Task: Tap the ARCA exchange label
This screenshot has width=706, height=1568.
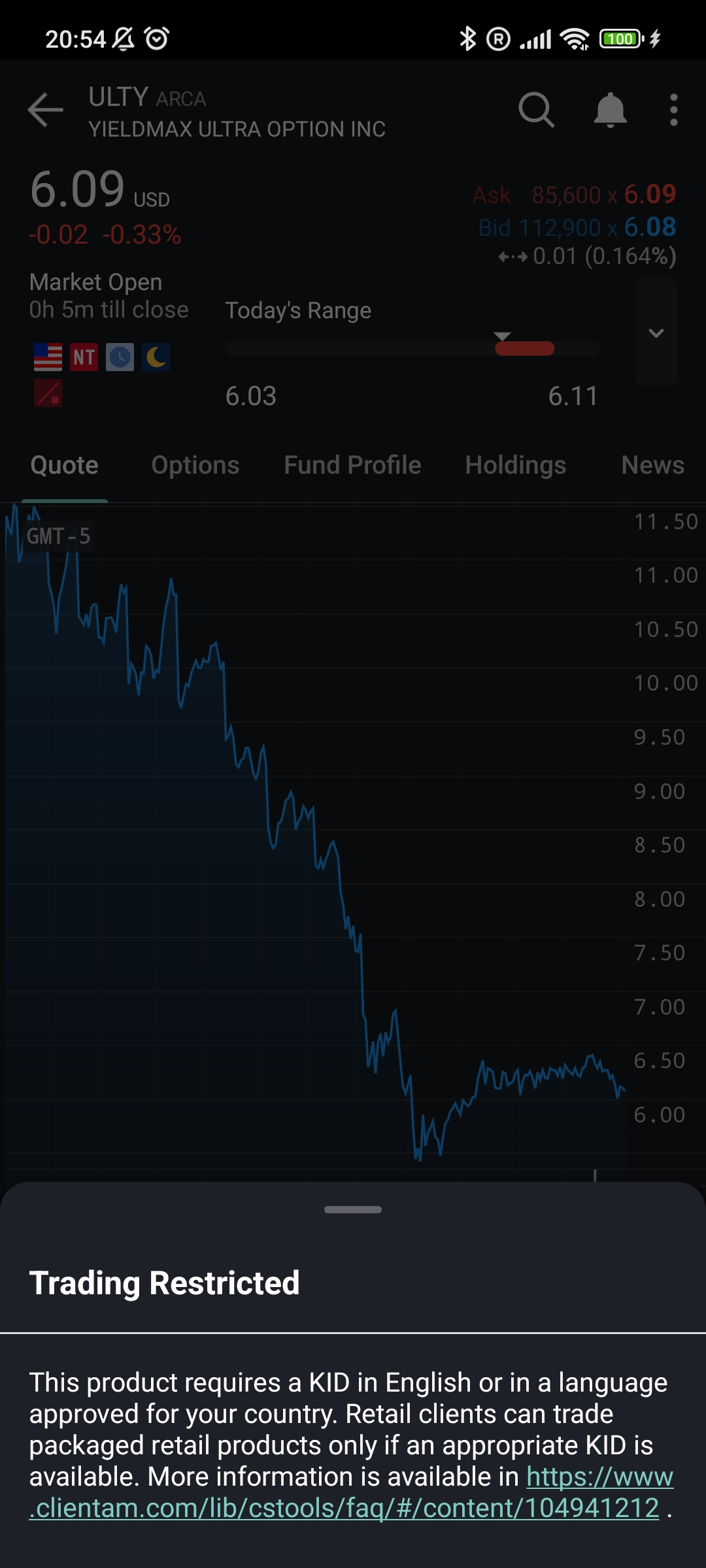Action: (181, 99)
